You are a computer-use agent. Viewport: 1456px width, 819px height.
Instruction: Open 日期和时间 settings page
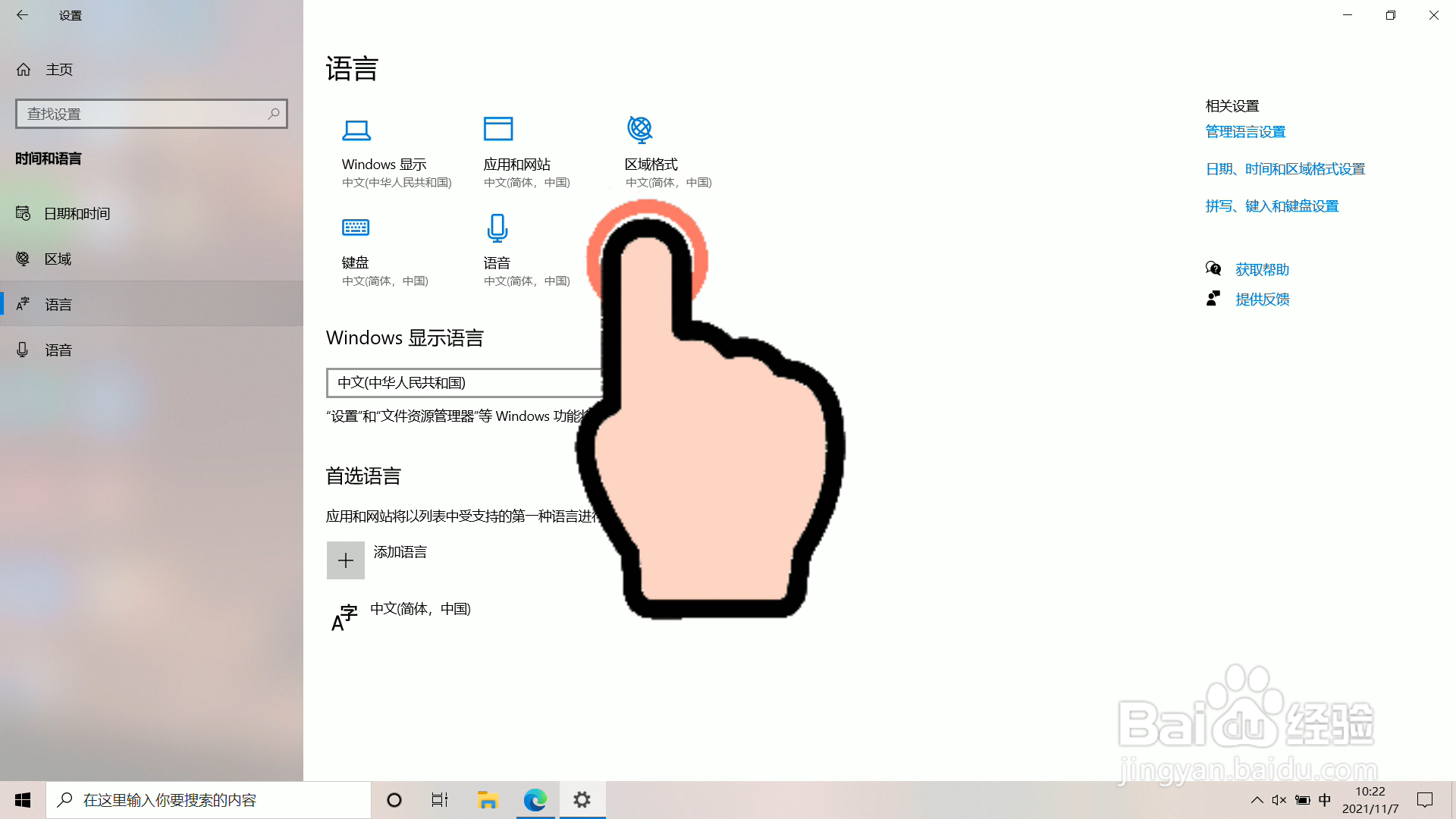[152, 214]
